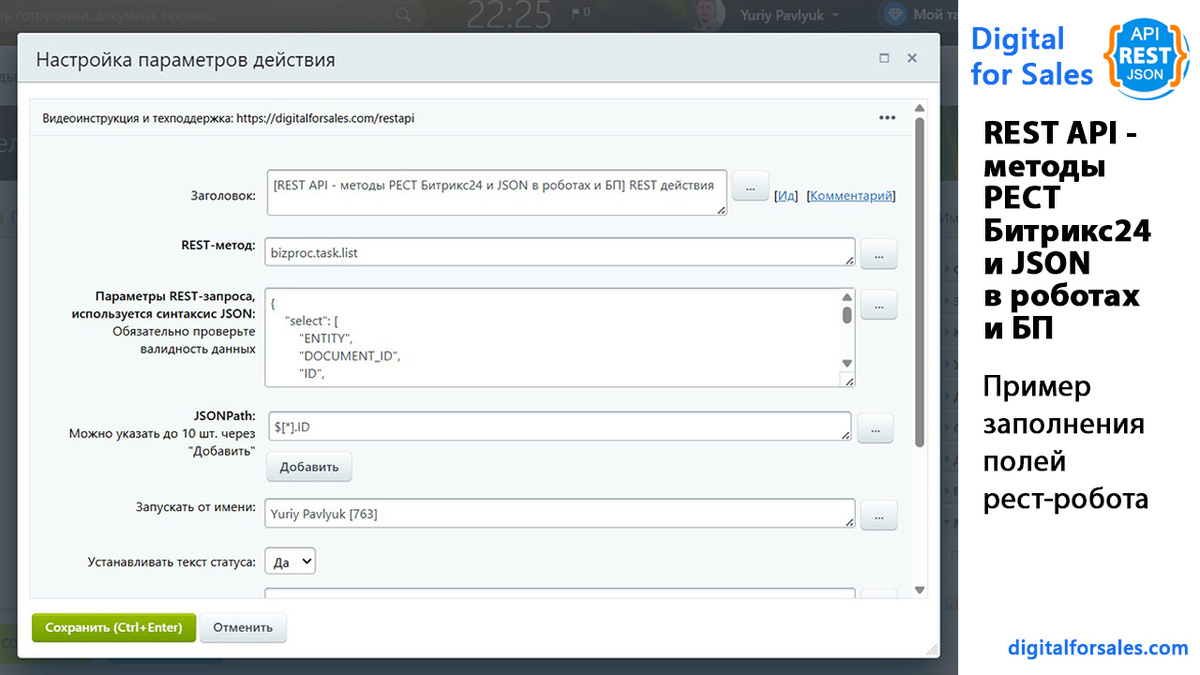Click the ellipsis button next to Запускать от имени
Screen dimensions: 1200x675
[879, 515]
